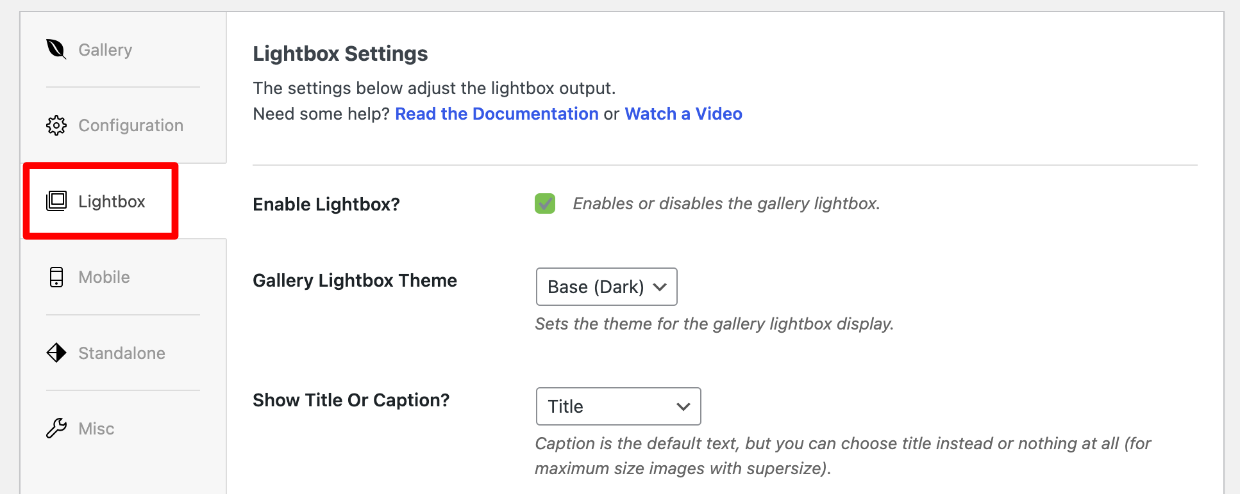Open the Show Title Or Caption dropdown
Screen dimensions: 1240x494
(x=618, y=406)
